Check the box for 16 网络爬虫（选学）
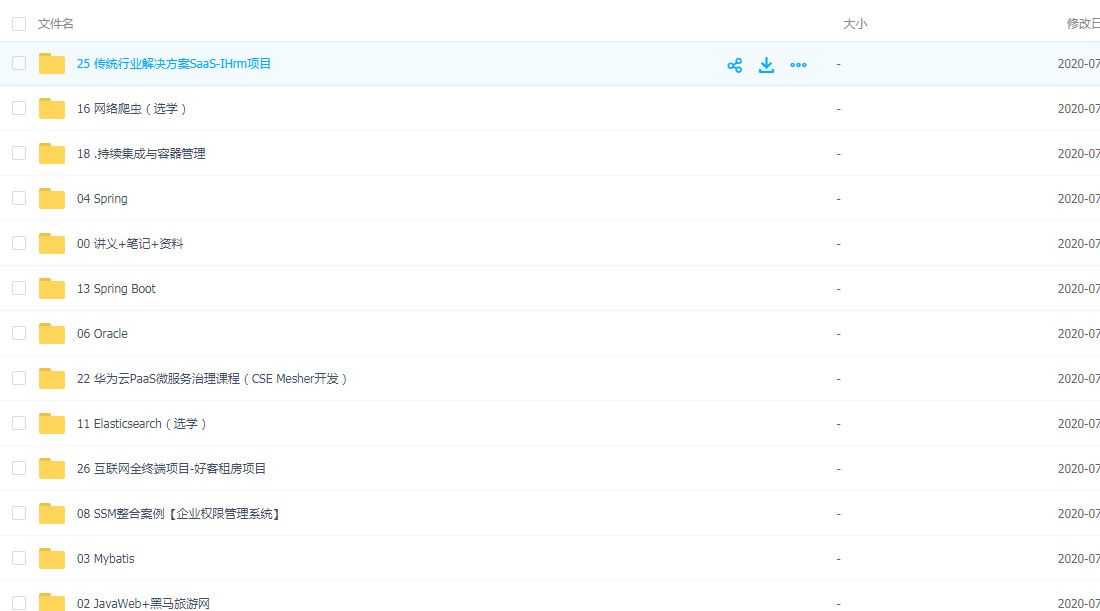The width and height of the screenshot is (1100, 611). 19,108
